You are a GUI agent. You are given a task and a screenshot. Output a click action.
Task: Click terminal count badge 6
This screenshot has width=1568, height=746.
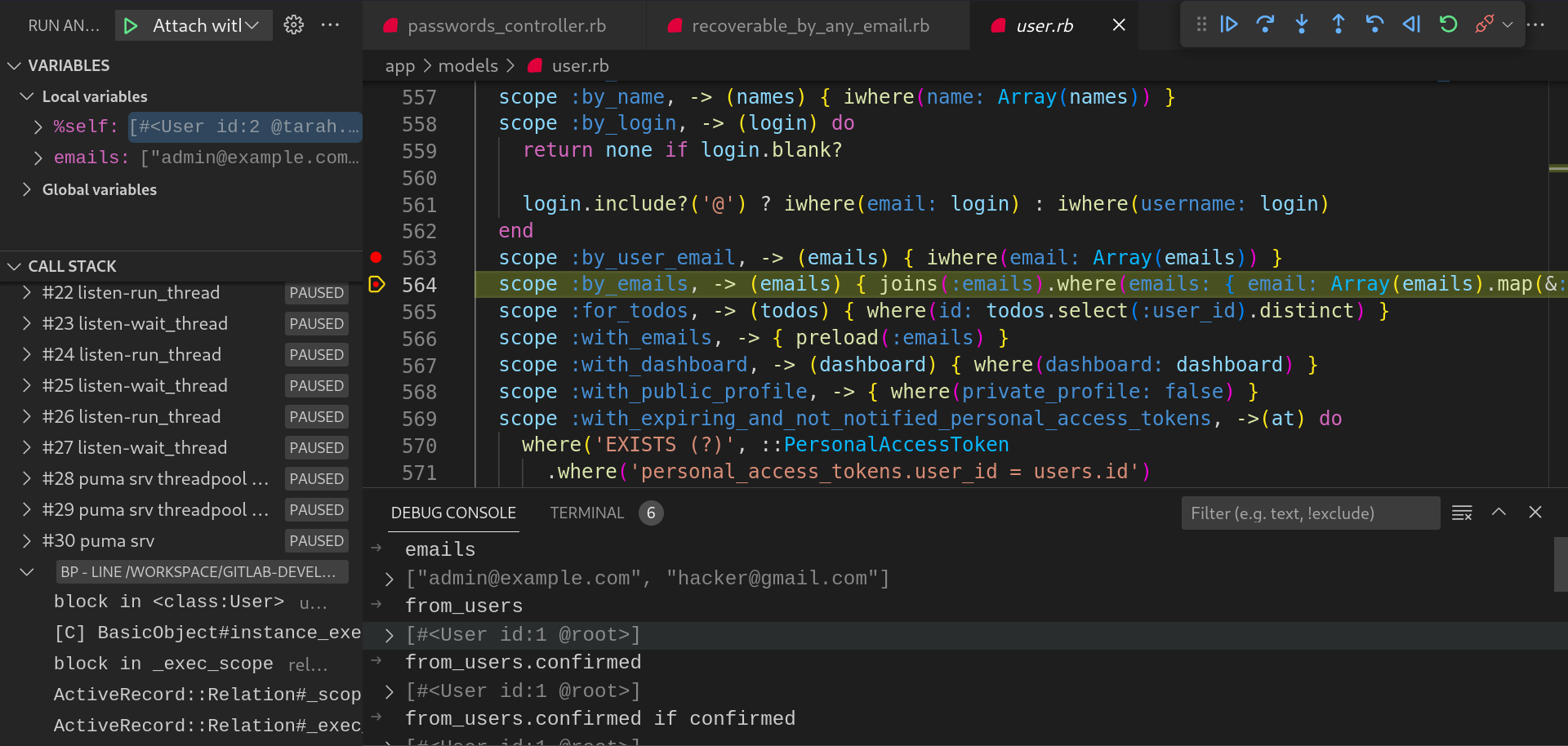[651, 513]
